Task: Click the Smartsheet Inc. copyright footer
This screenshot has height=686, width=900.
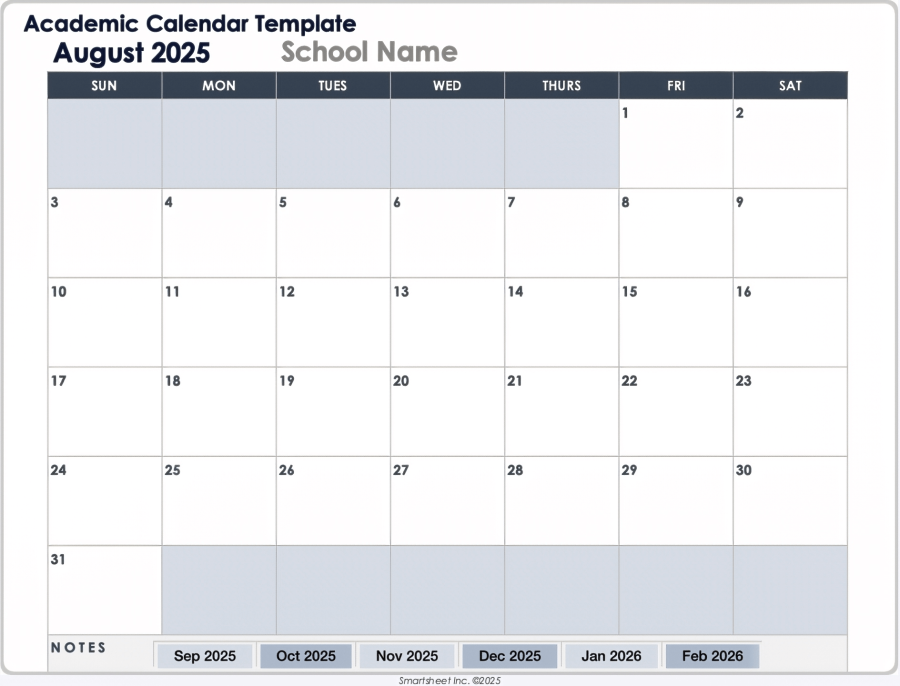Action: coord(449,680)
